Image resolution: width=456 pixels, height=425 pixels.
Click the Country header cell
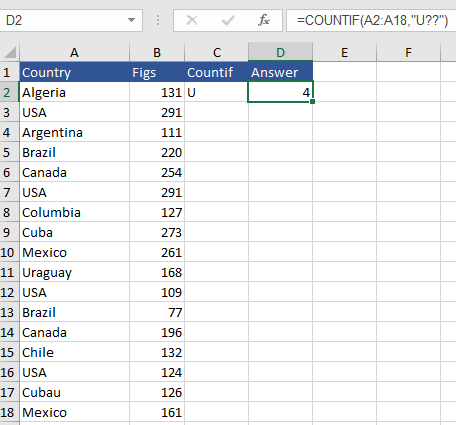74,72
